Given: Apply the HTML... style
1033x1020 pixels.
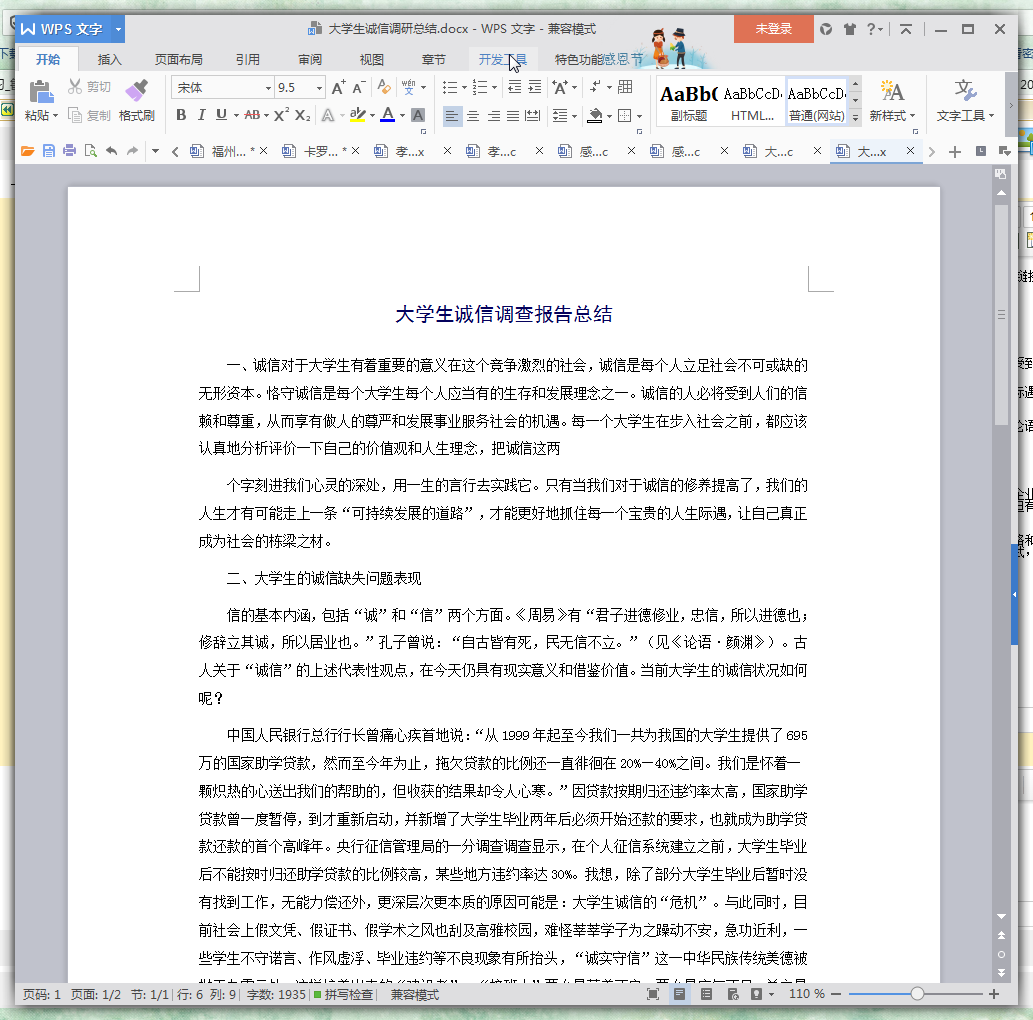Looking at the screenshot, I should point(752,103).
